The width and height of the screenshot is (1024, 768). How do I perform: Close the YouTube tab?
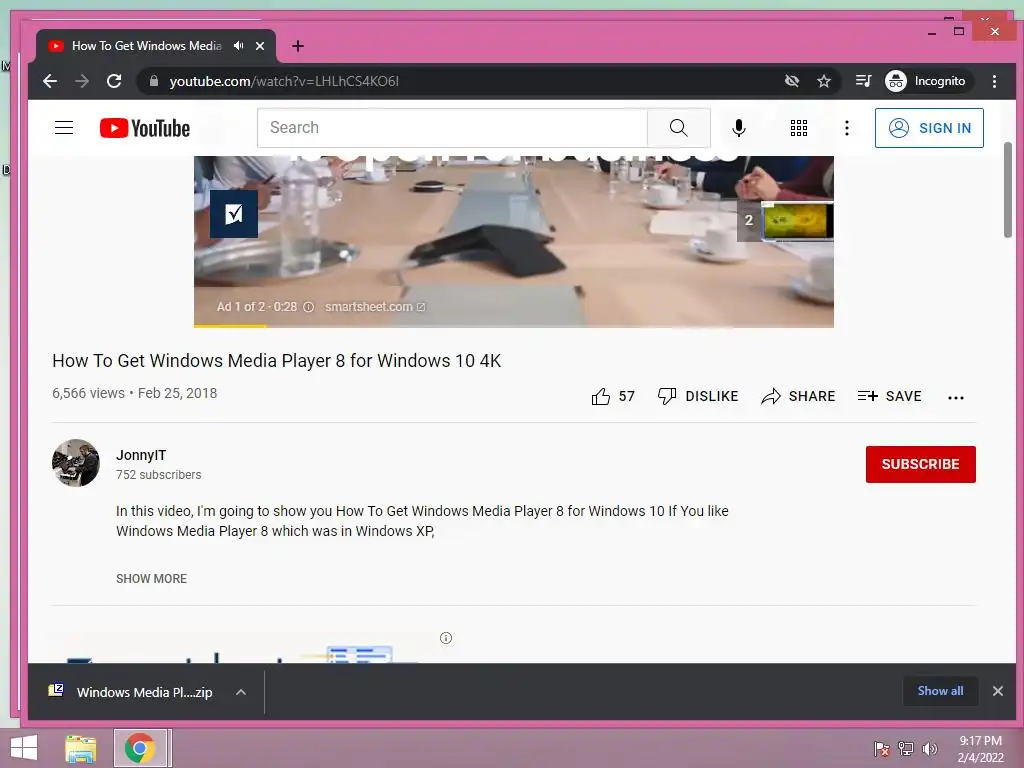260,46
